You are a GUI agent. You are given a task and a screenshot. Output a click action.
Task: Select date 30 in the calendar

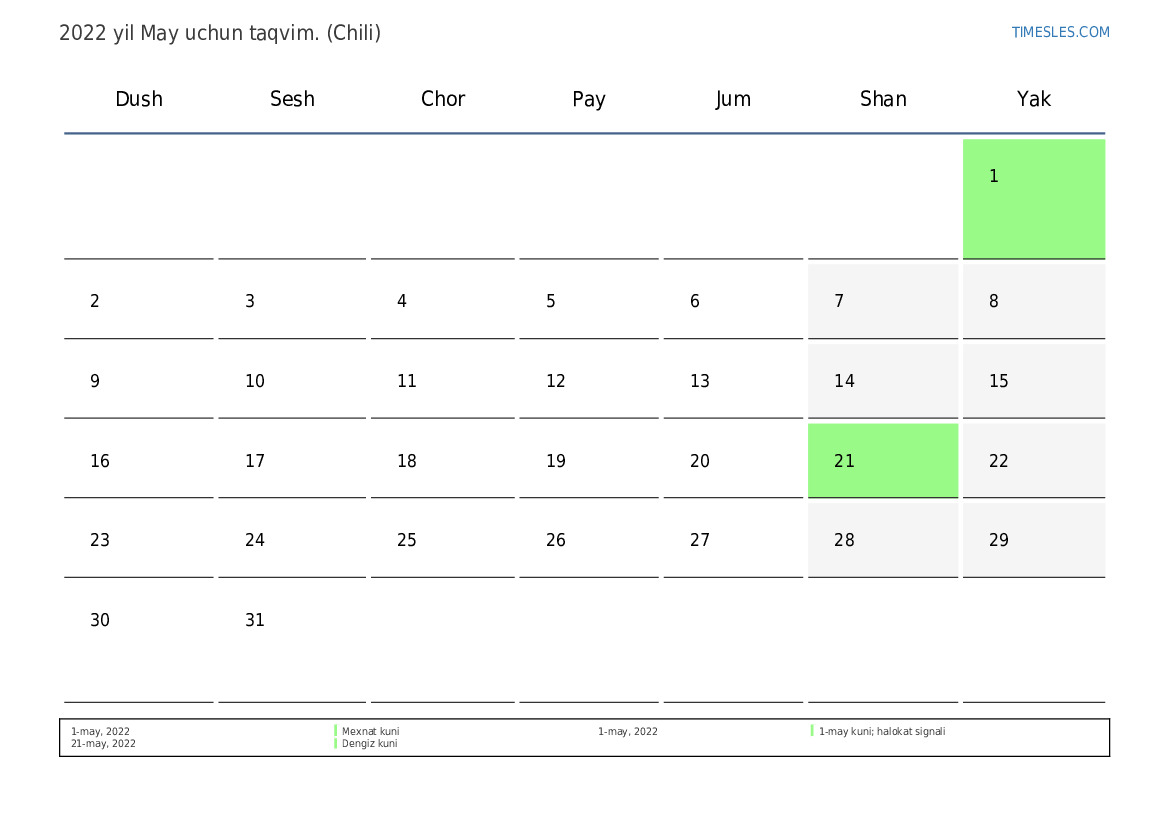(x=100, y=620)
